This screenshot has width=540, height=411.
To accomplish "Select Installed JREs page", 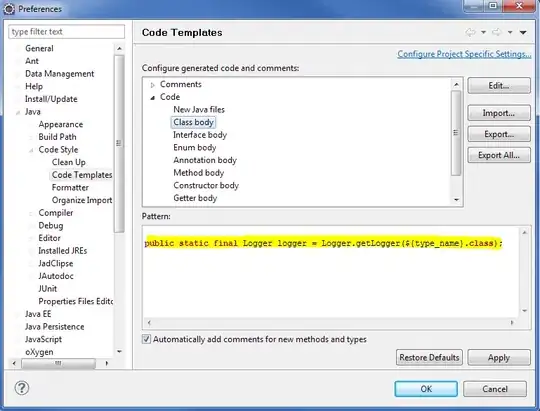I will (62, 251).
